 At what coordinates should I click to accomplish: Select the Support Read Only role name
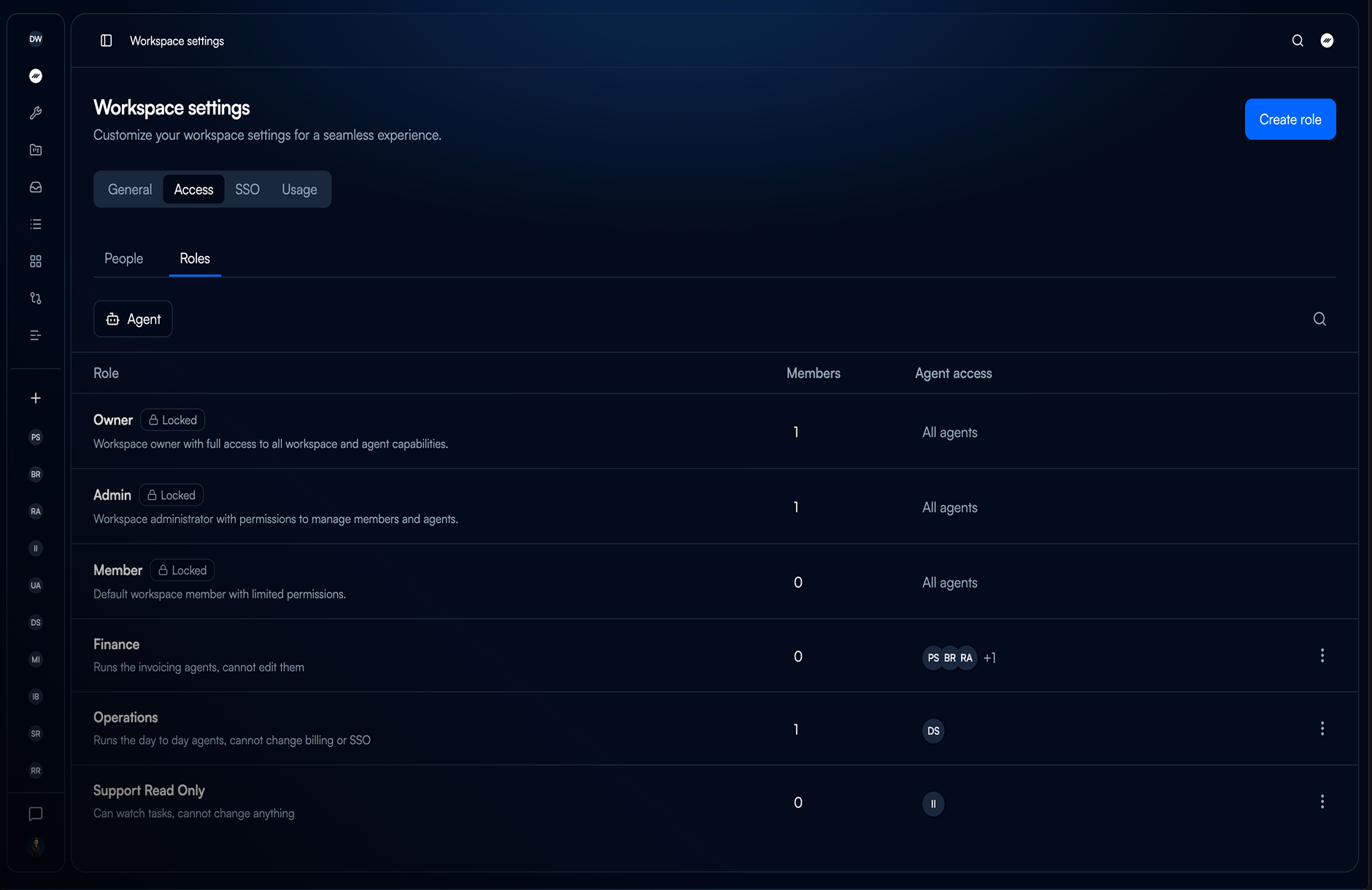149,791
